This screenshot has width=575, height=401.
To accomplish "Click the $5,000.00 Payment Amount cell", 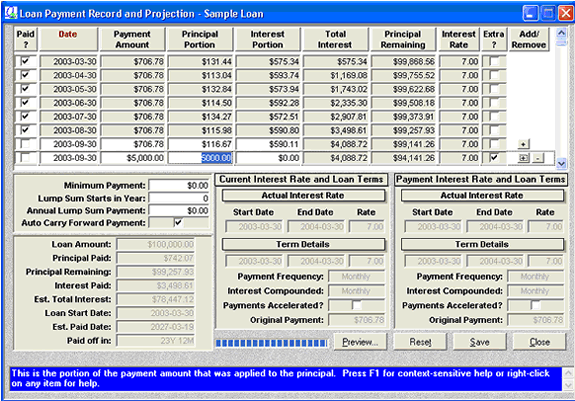I will pyautogui.click(x=133, y=158).
